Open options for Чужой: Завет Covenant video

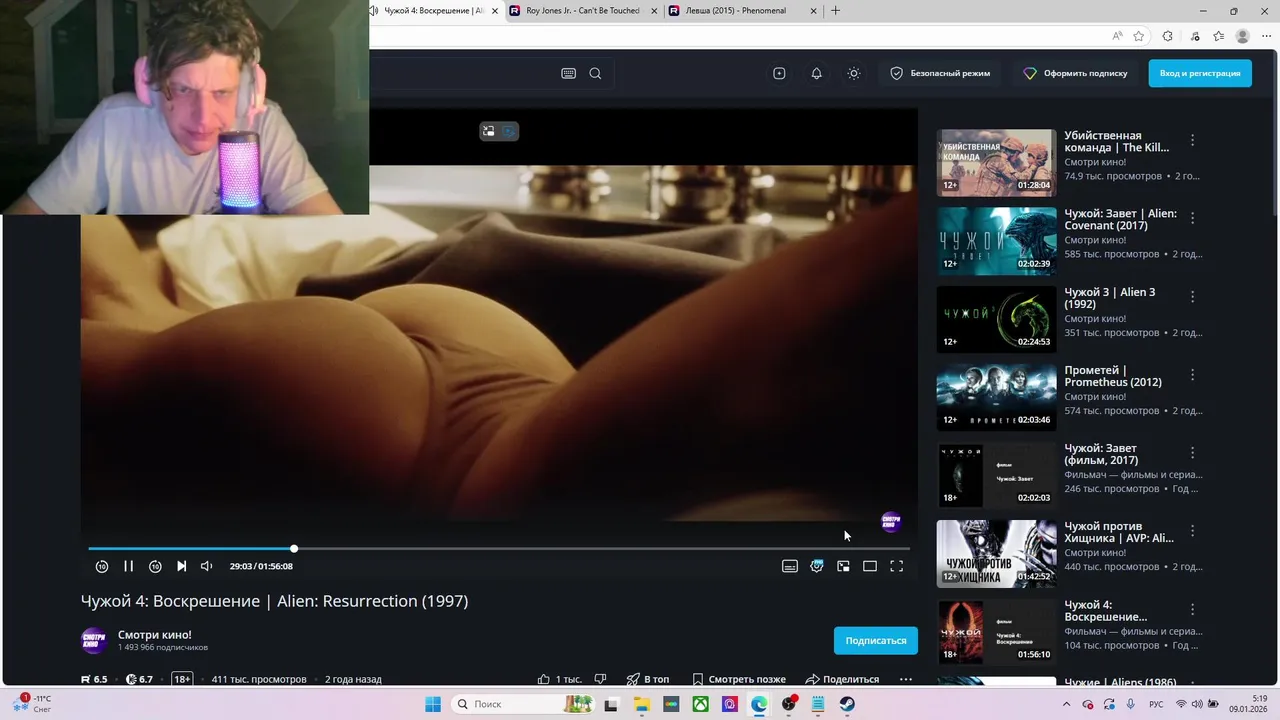click(1192, 218)
